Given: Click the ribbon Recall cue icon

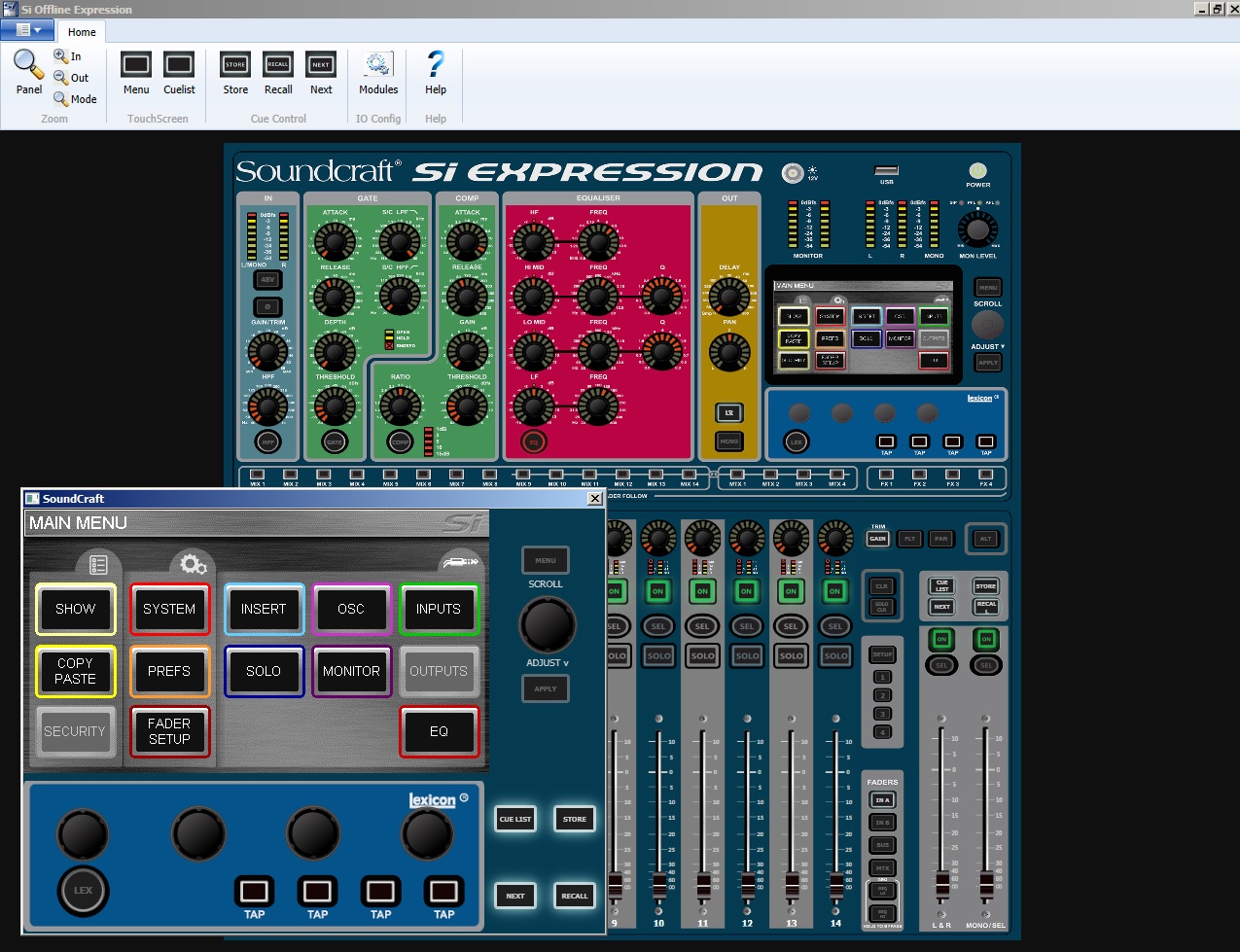Looking at the screenshot, I should click(x=278, y=65).
